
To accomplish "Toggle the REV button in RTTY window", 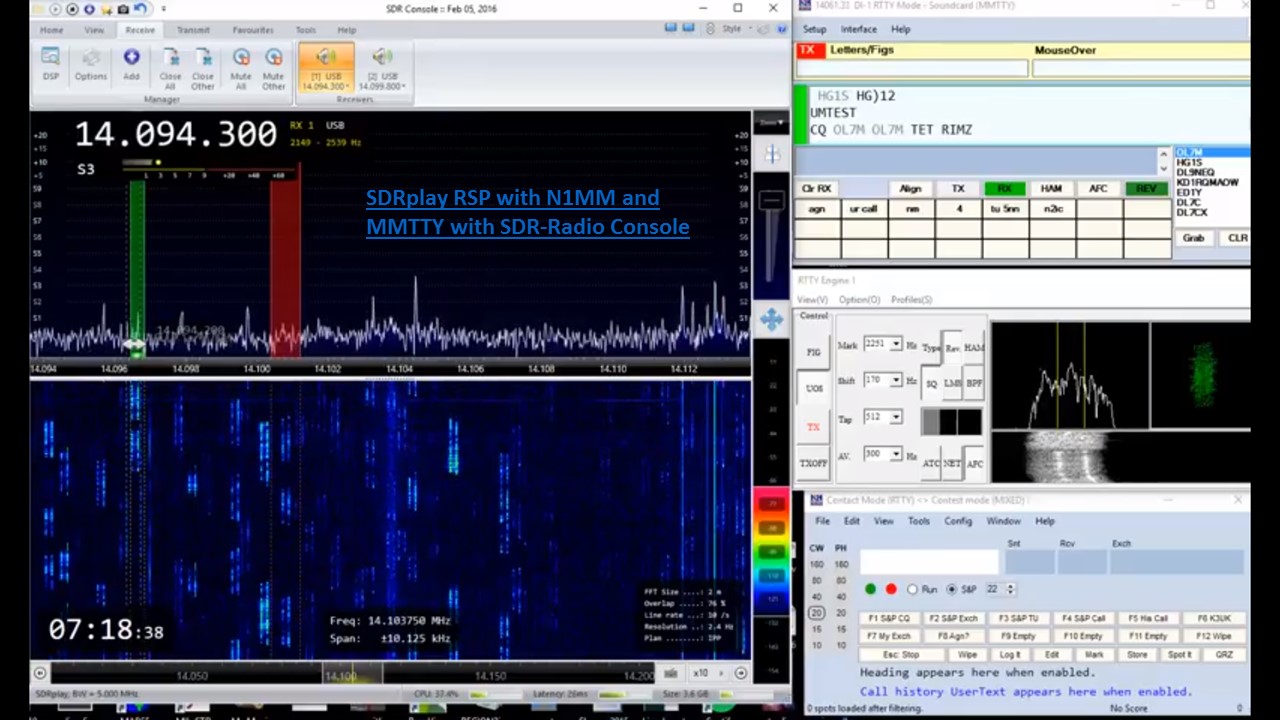I will point(1146,188).
